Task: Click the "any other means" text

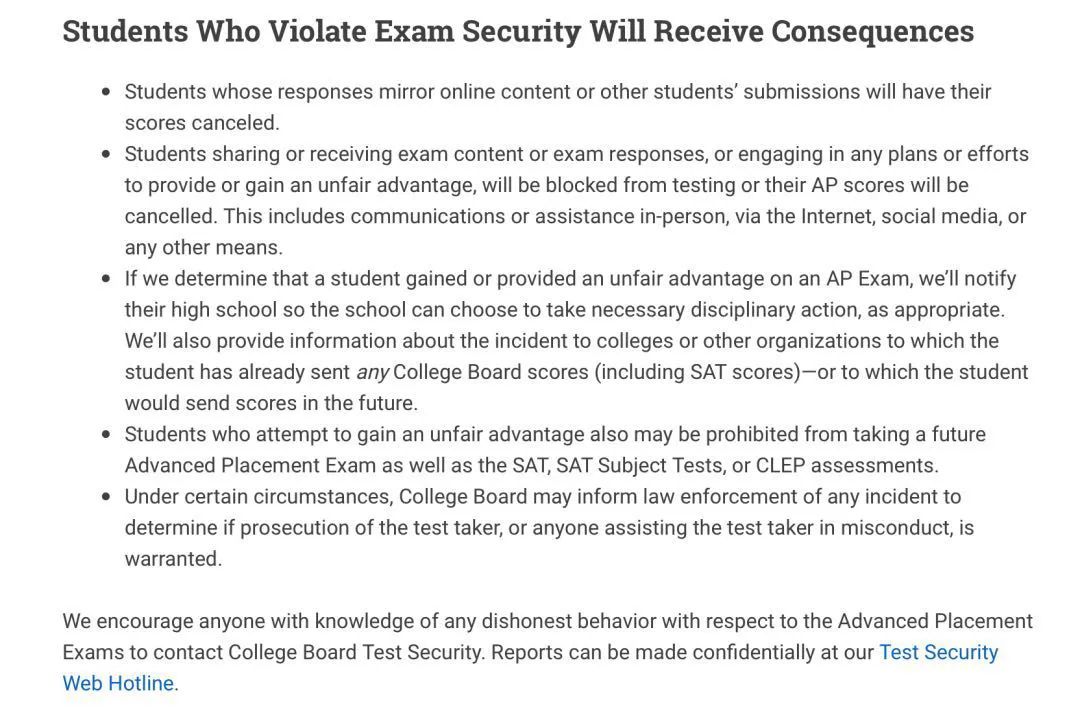Action: coord(204,247)
